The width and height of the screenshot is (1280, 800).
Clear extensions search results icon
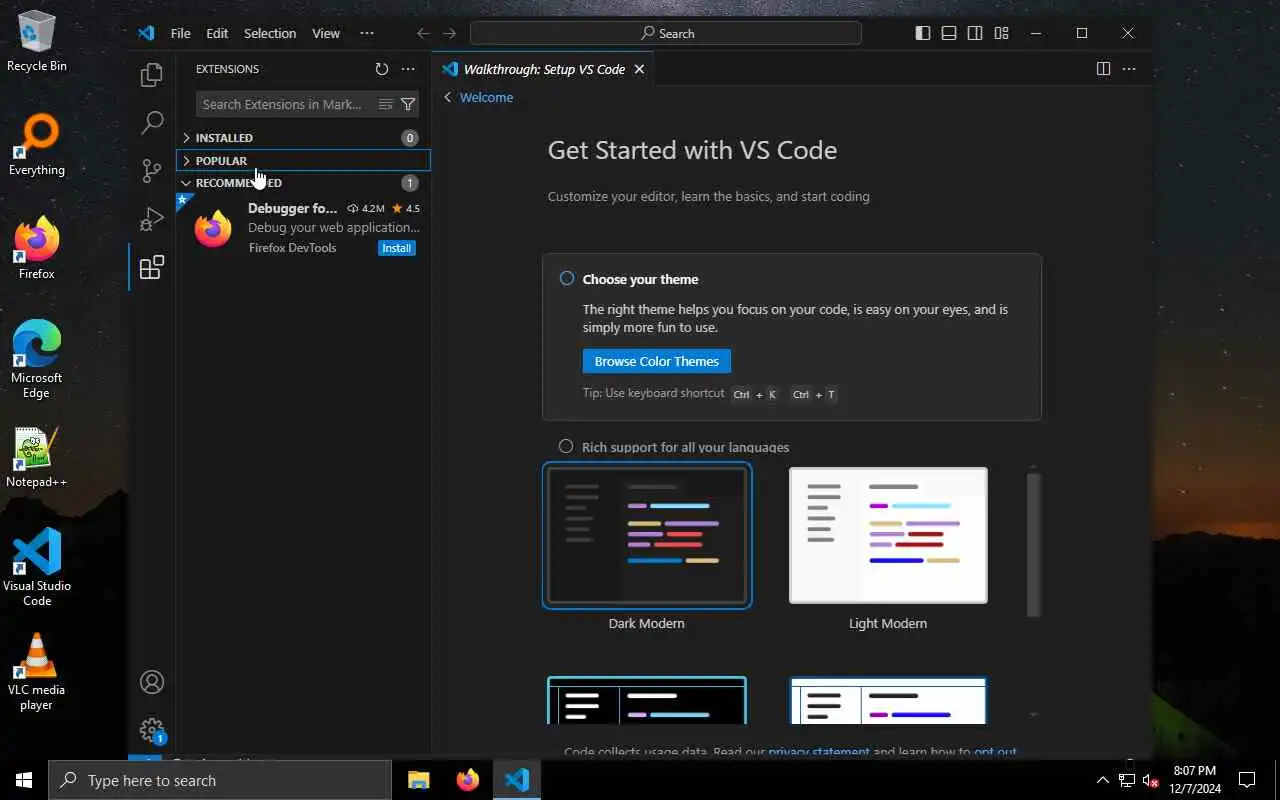point(385,104)
